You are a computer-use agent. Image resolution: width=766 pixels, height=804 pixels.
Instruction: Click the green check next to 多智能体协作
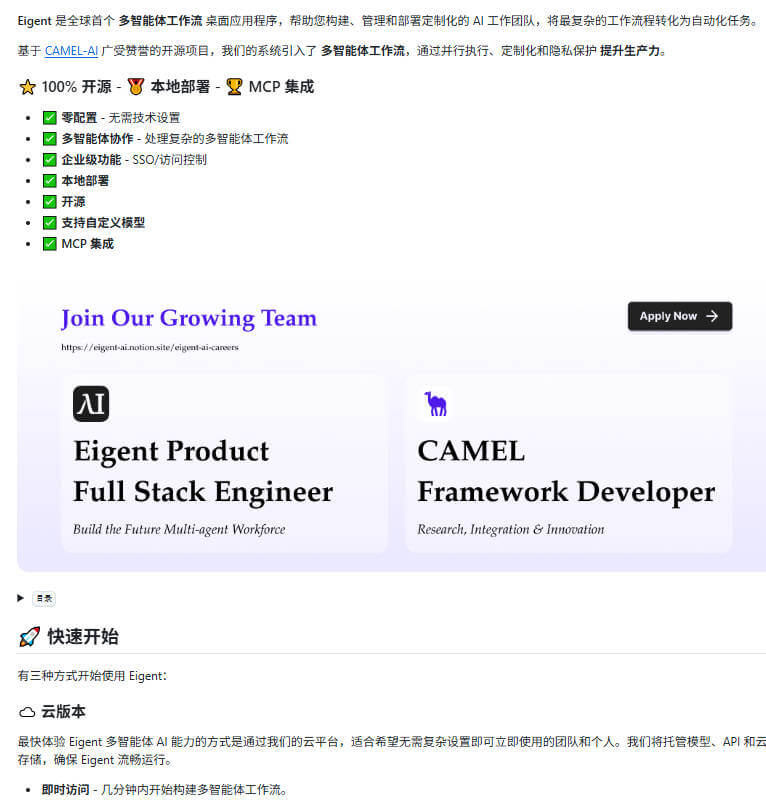click(50, 139)
